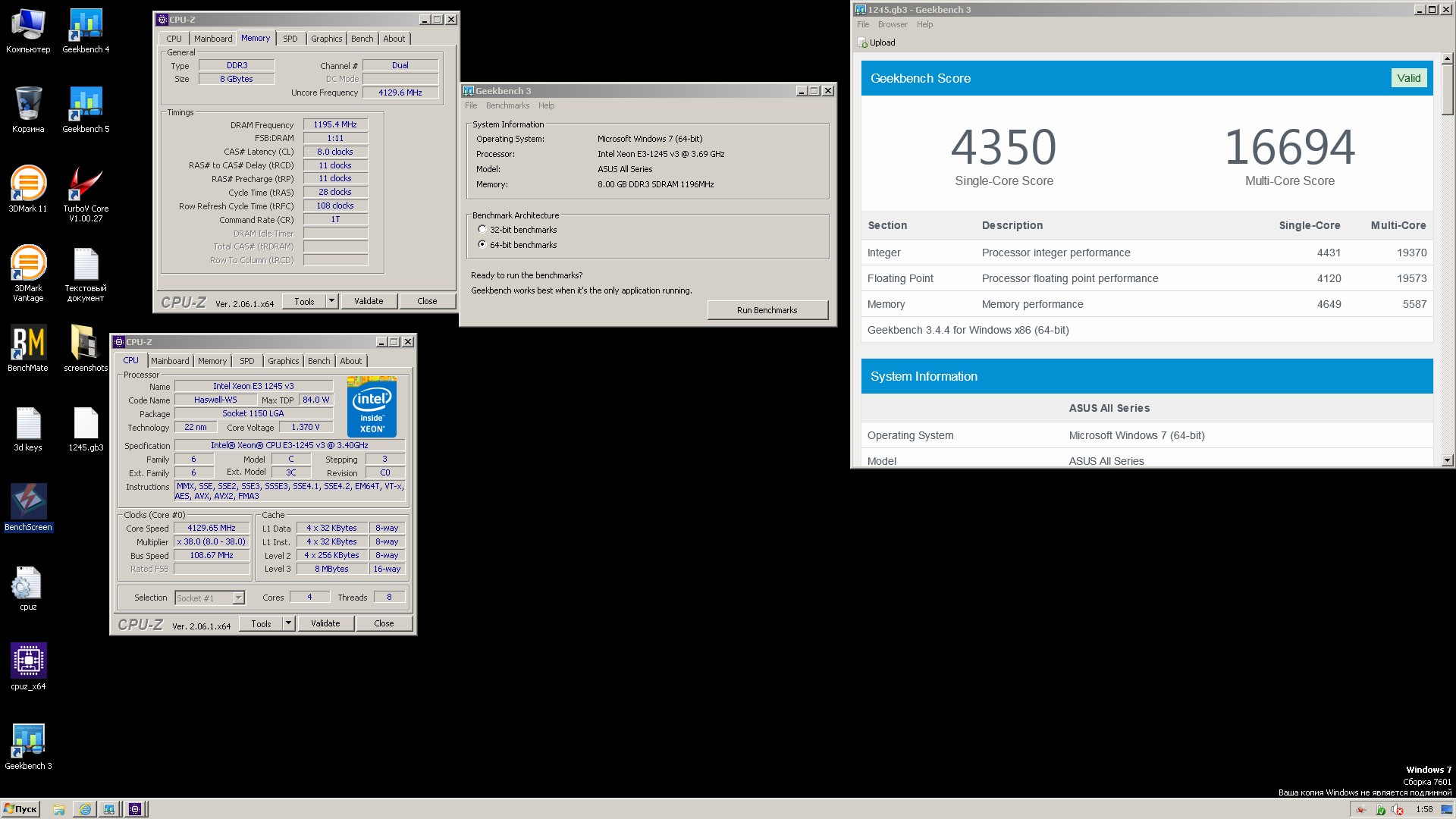
Task: Open Tools dropdown arrow in upper CPU-Z window
Action: pyautogui.click(x=331, y=301)
